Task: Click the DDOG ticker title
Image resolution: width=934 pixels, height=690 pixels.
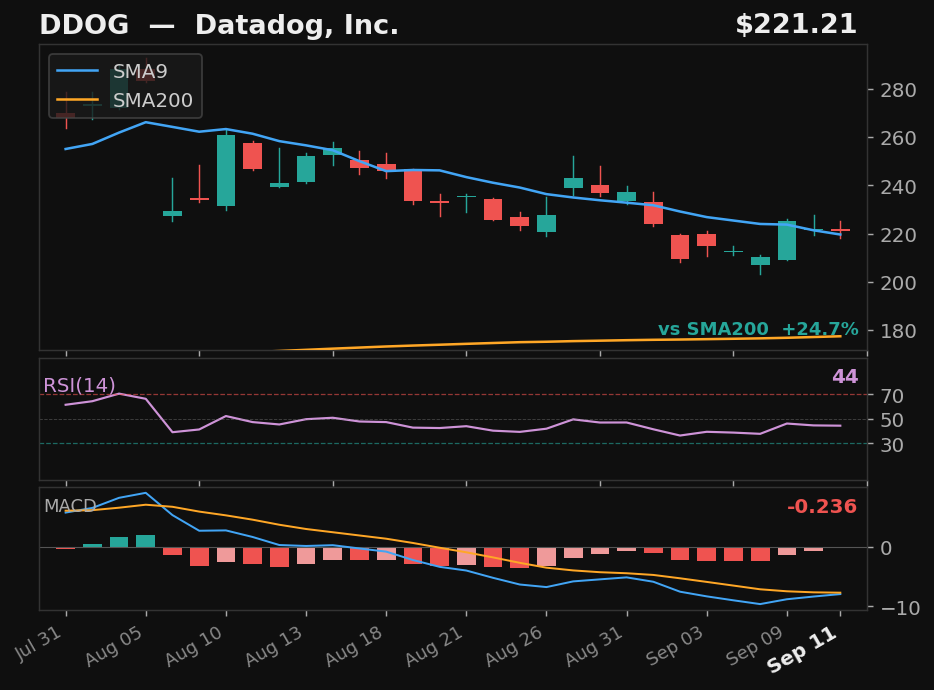Action: point(84,25)
